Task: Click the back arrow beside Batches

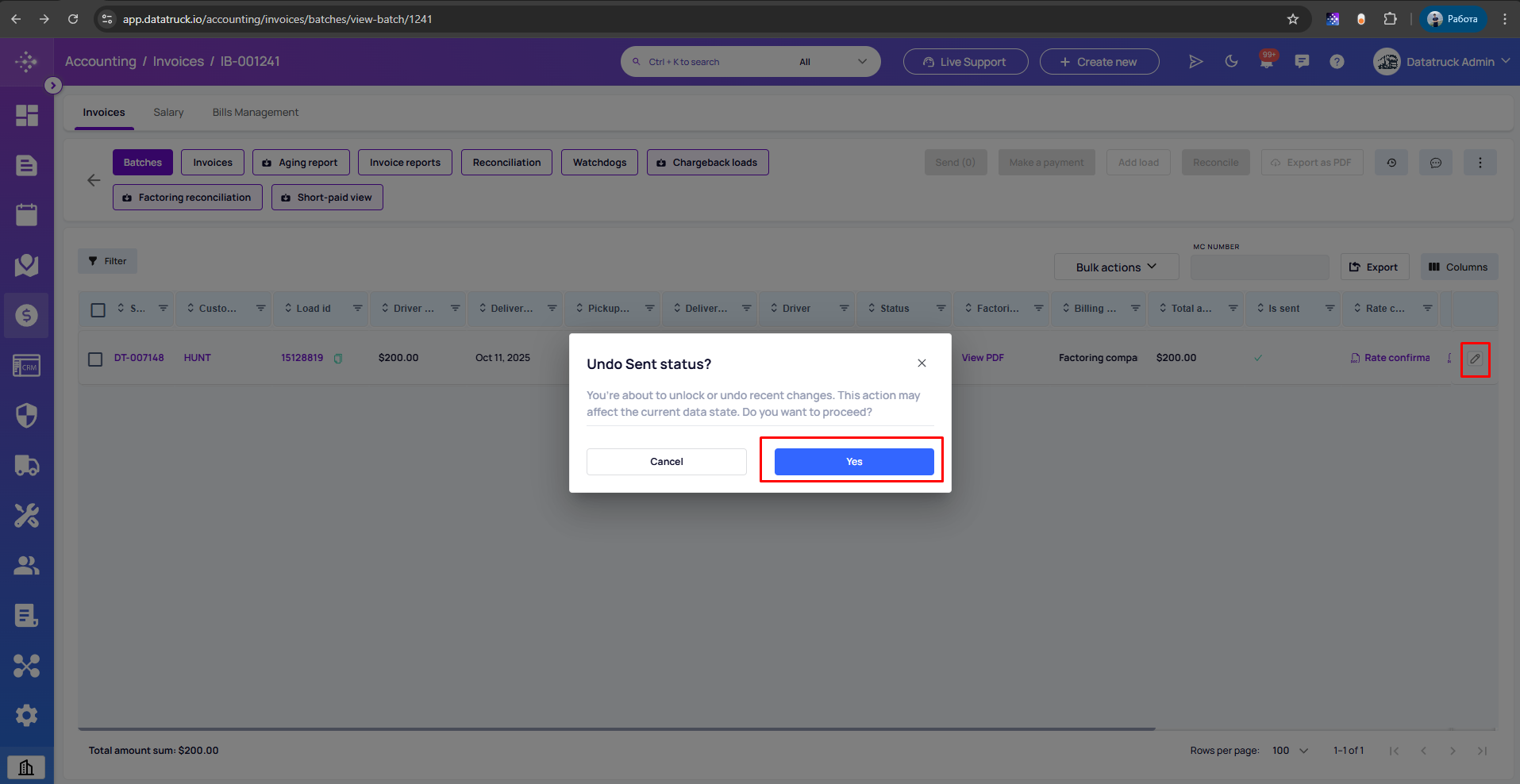Action: point(94,180)
